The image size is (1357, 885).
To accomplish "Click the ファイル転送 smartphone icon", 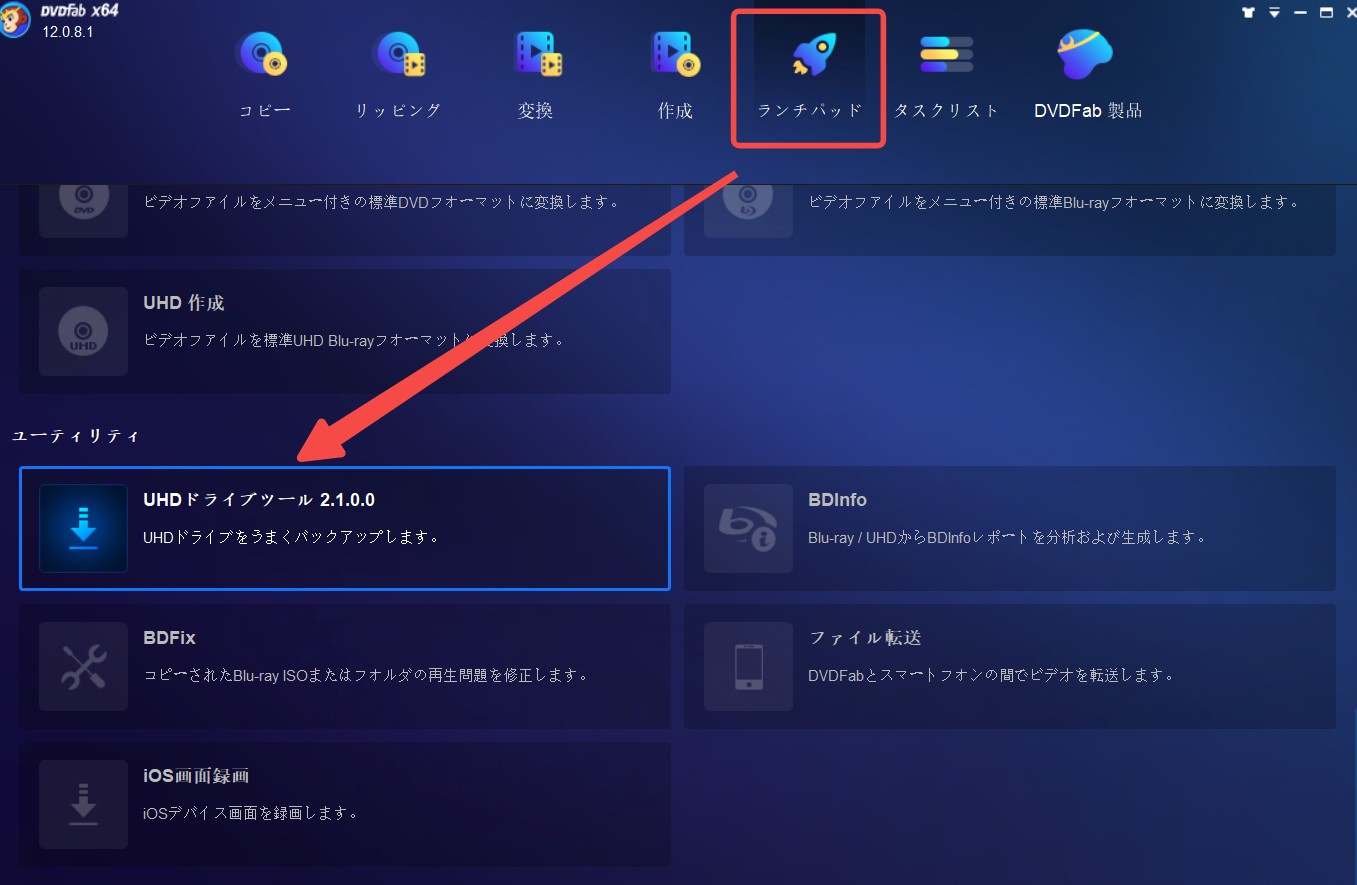I will point(748,666).
